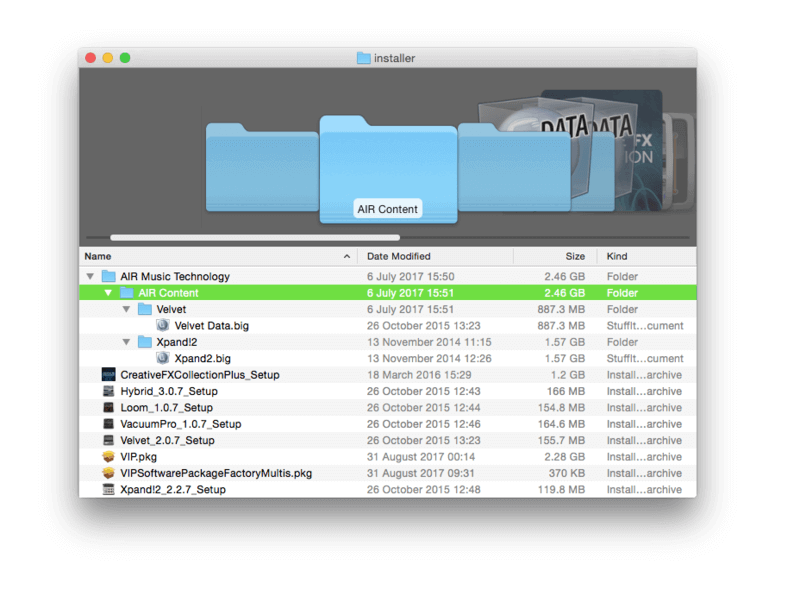Click the AIR Content folder icon in list
The width and height of the screenshot is (800, 589).
[x=127, y=292]
